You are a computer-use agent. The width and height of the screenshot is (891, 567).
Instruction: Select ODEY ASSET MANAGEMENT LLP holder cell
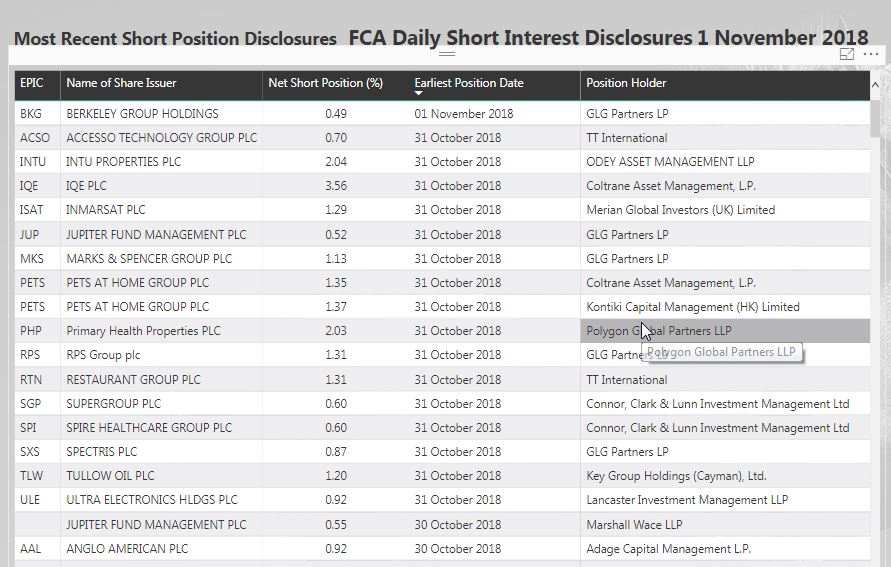[x=670, y=162]
